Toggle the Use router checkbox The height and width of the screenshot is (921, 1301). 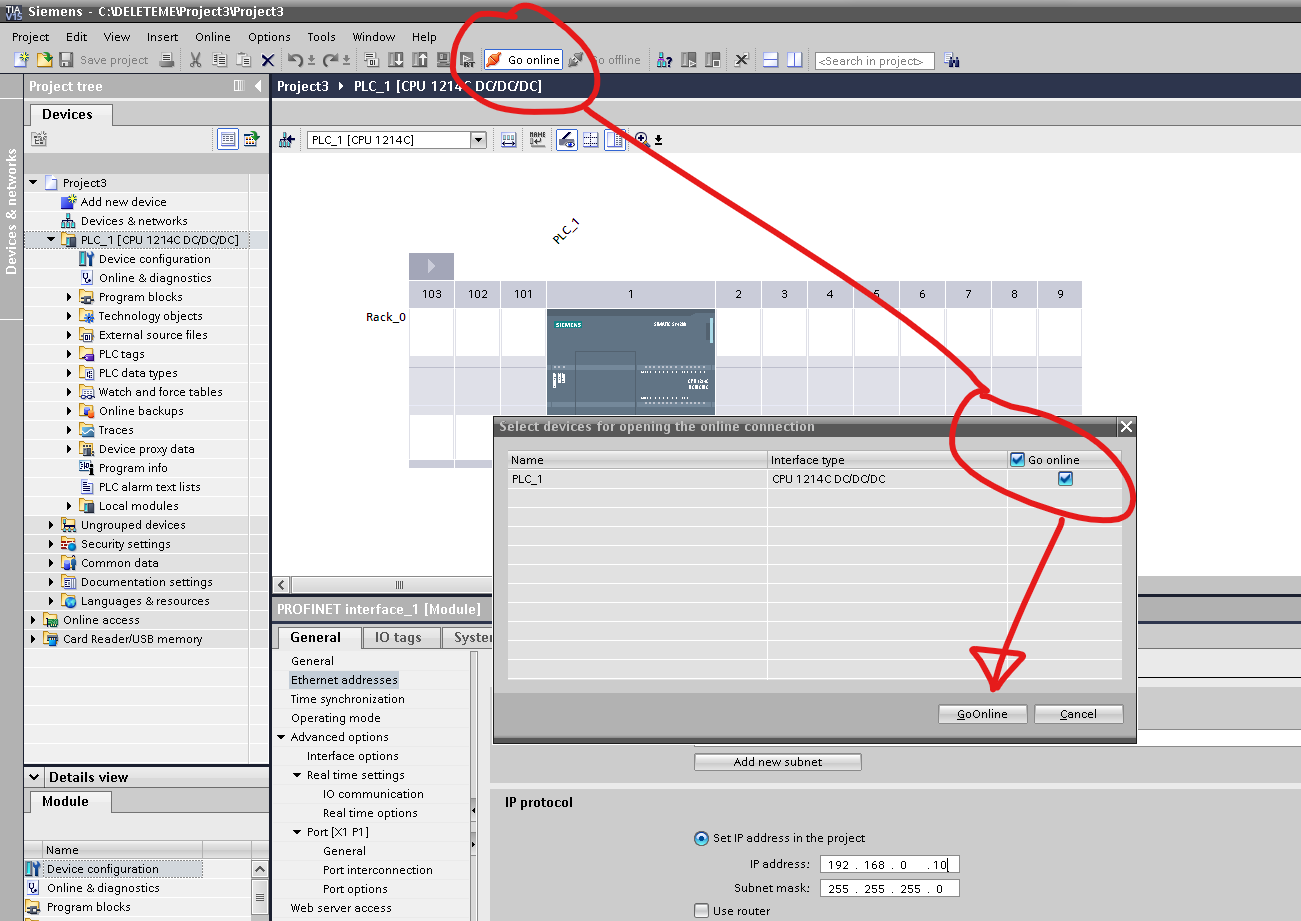(x=701, y=911)
